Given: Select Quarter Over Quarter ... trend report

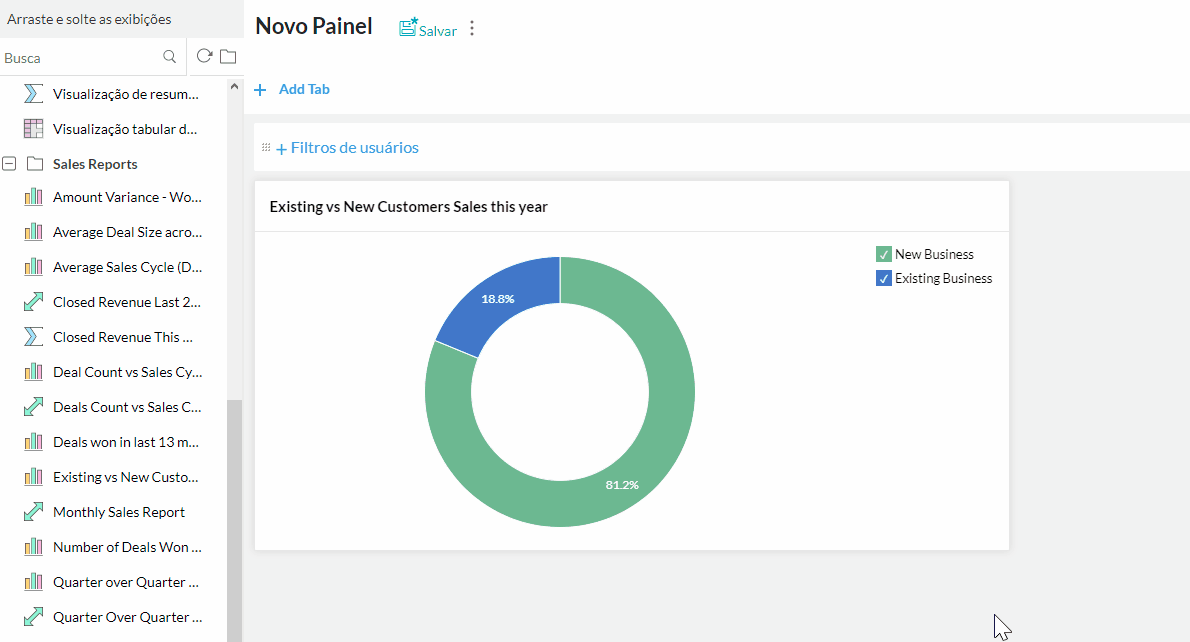Looking at the screenshot, I should tap(128, 617).
